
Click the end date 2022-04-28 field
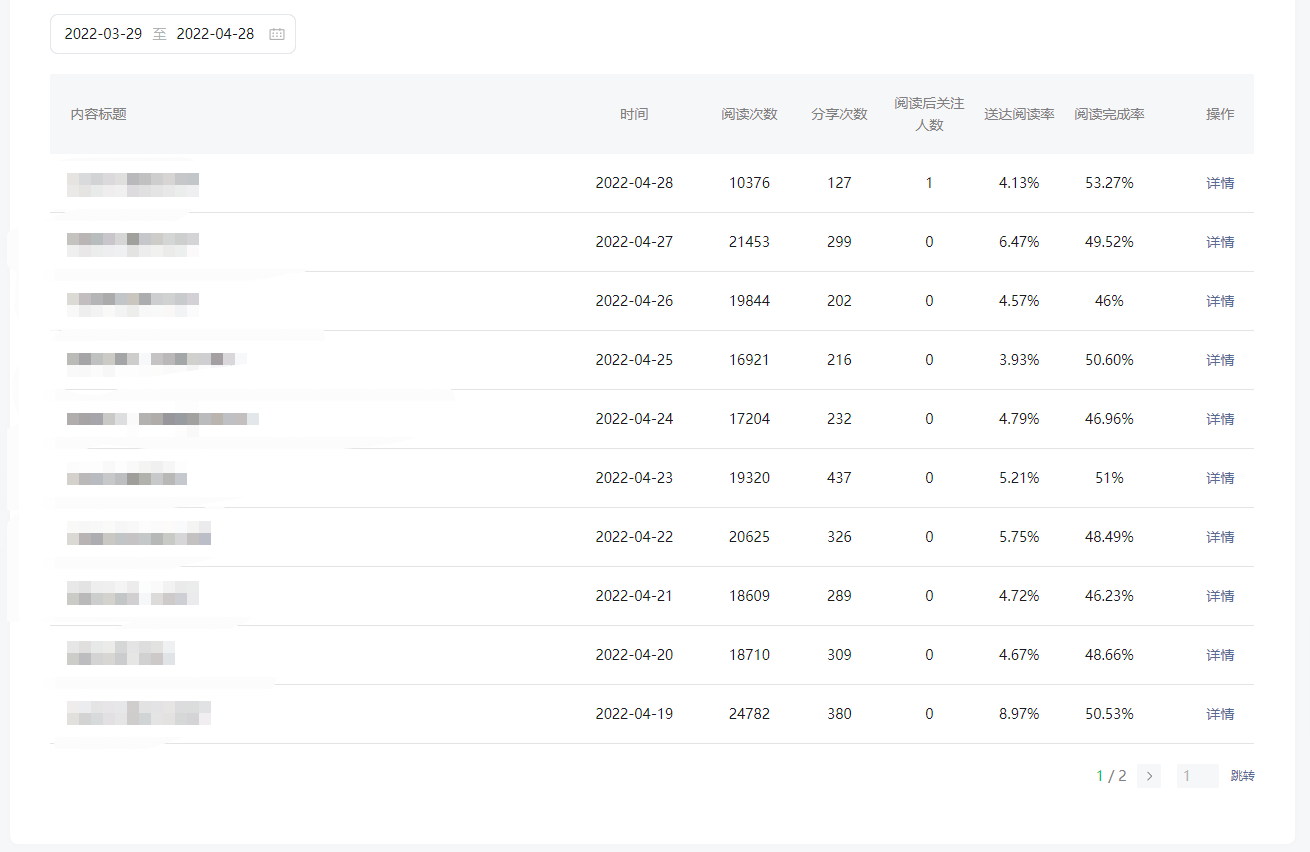[215, 34]
